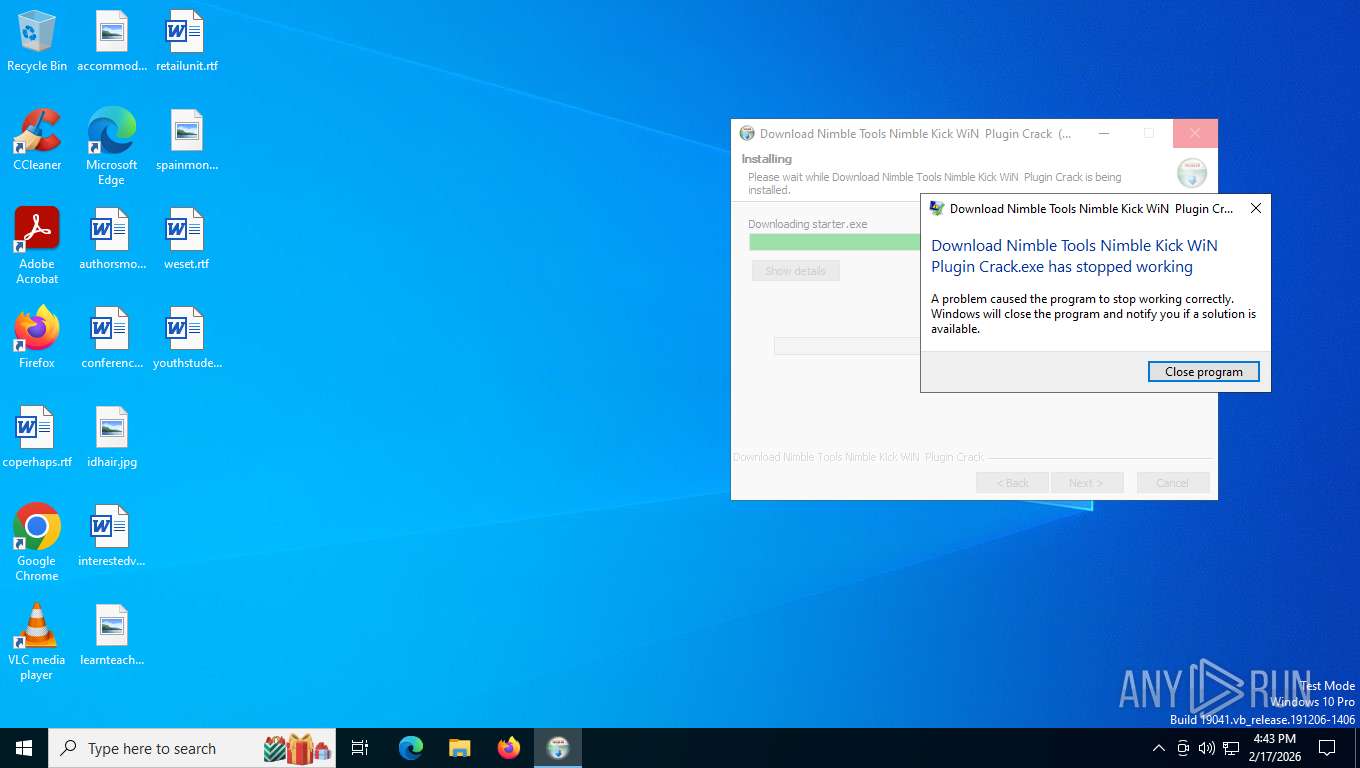This screenshot has height=768, width=1360.
Task: Select the Adobe Acrobat desktop shortcut
Action: coord(37,247)
